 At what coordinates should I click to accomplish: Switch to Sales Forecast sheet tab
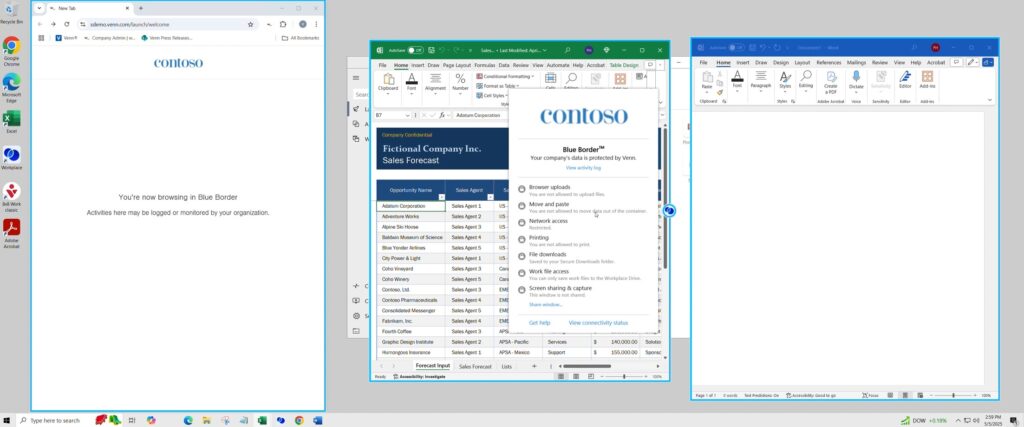tap(475, 367)
